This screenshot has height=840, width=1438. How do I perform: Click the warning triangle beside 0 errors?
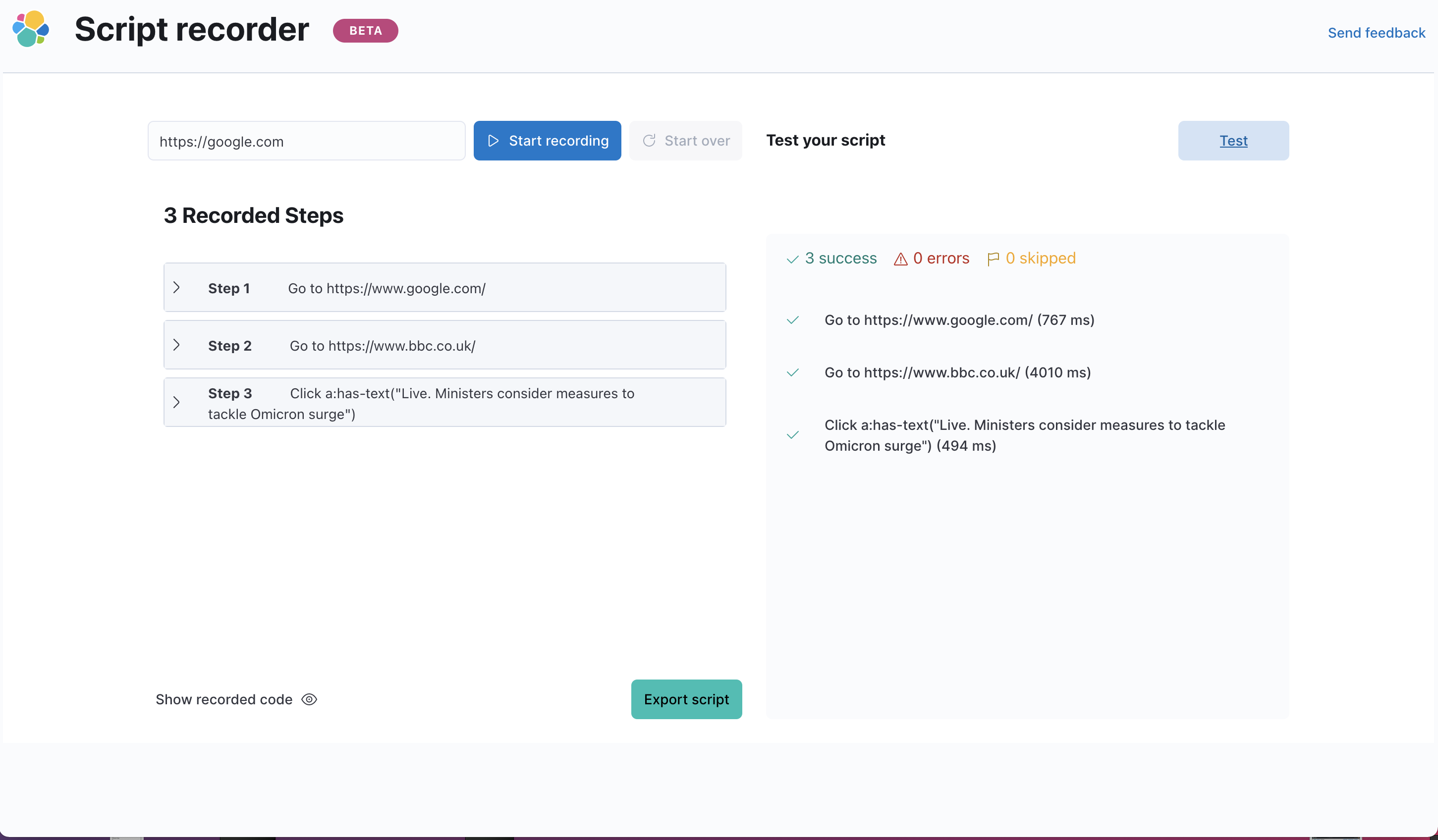coord(900,259)
